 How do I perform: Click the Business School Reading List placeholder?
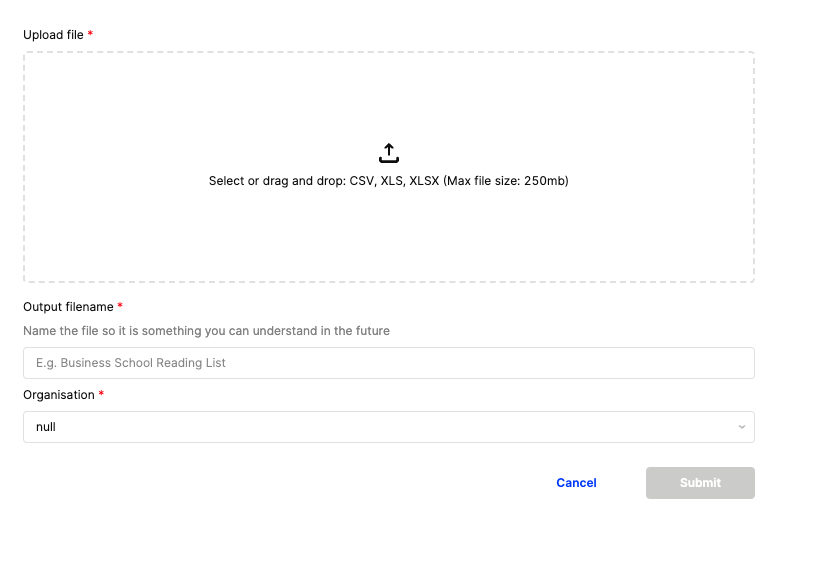tap(130, 363)
